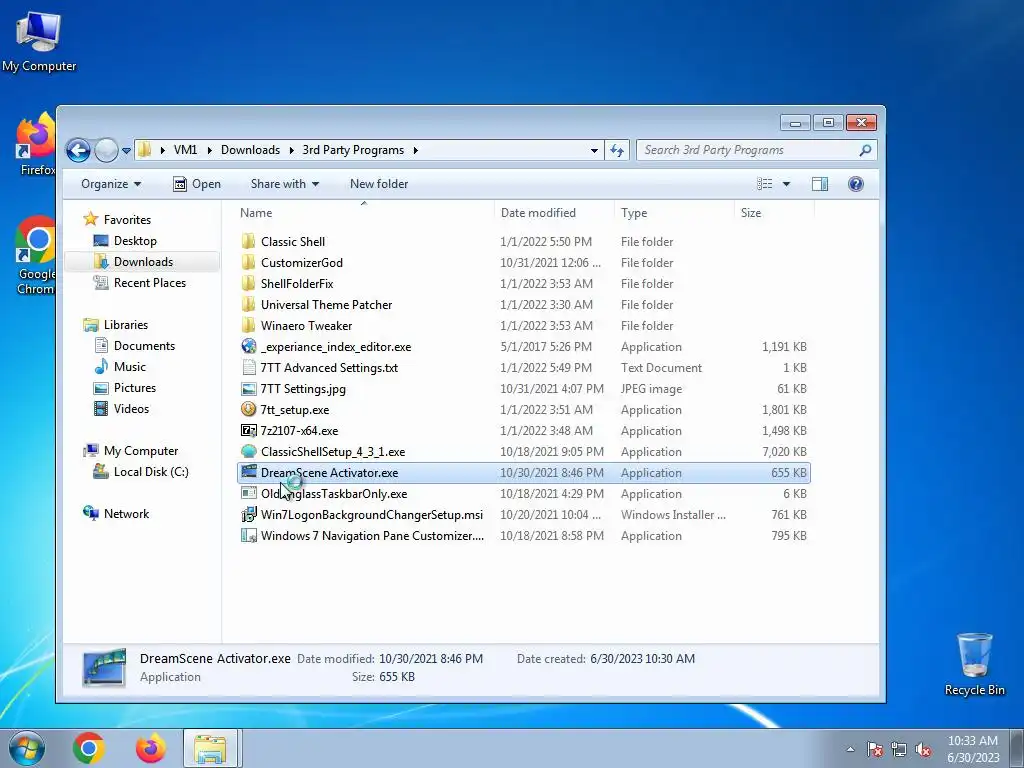This screenshot has width=1024, height=768.
Task: Click the muted volume tray icon
Action: (x=923, y=750)
